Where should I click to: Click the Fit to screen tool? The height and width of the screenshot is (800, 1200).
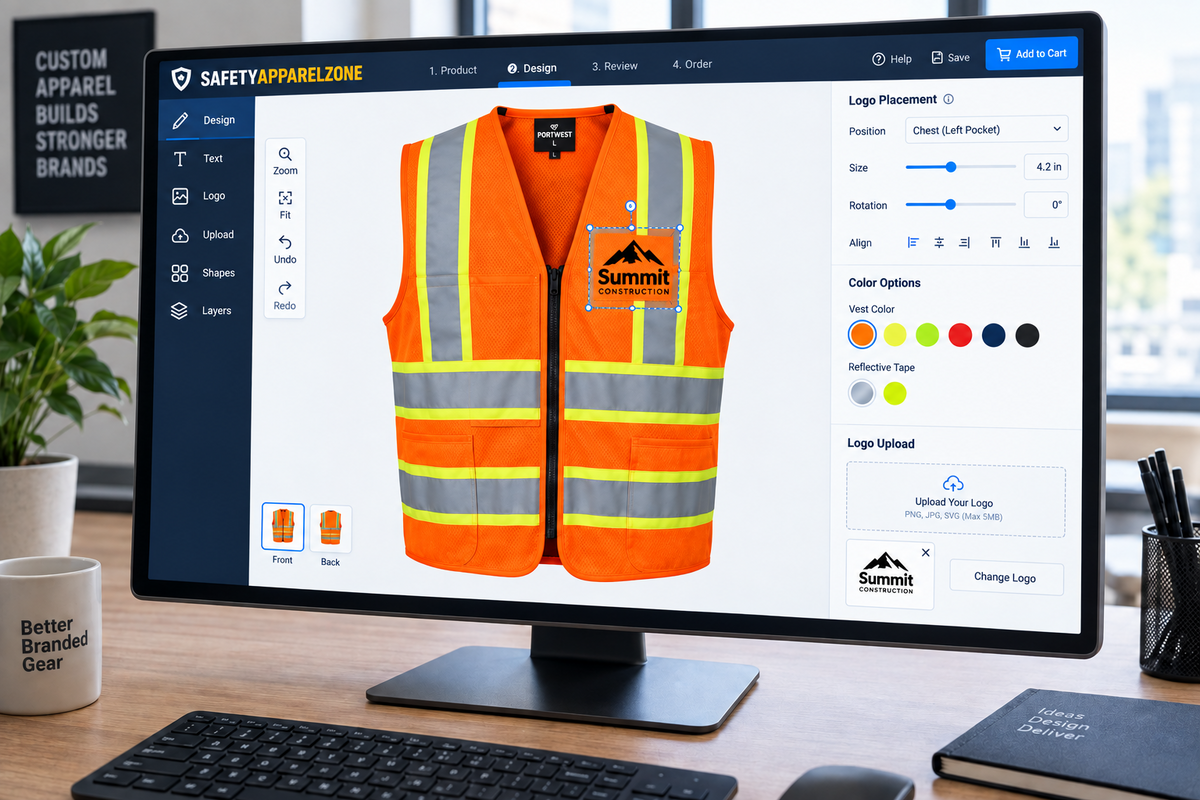[285, 205]
